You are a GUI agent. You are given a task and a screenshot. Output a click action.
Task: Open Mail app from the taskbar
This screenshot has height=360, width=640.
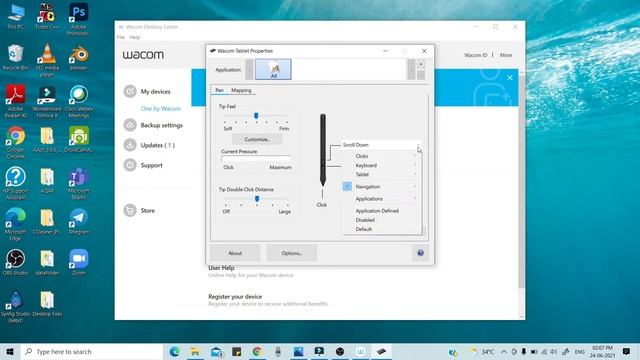tap(216, 351)
